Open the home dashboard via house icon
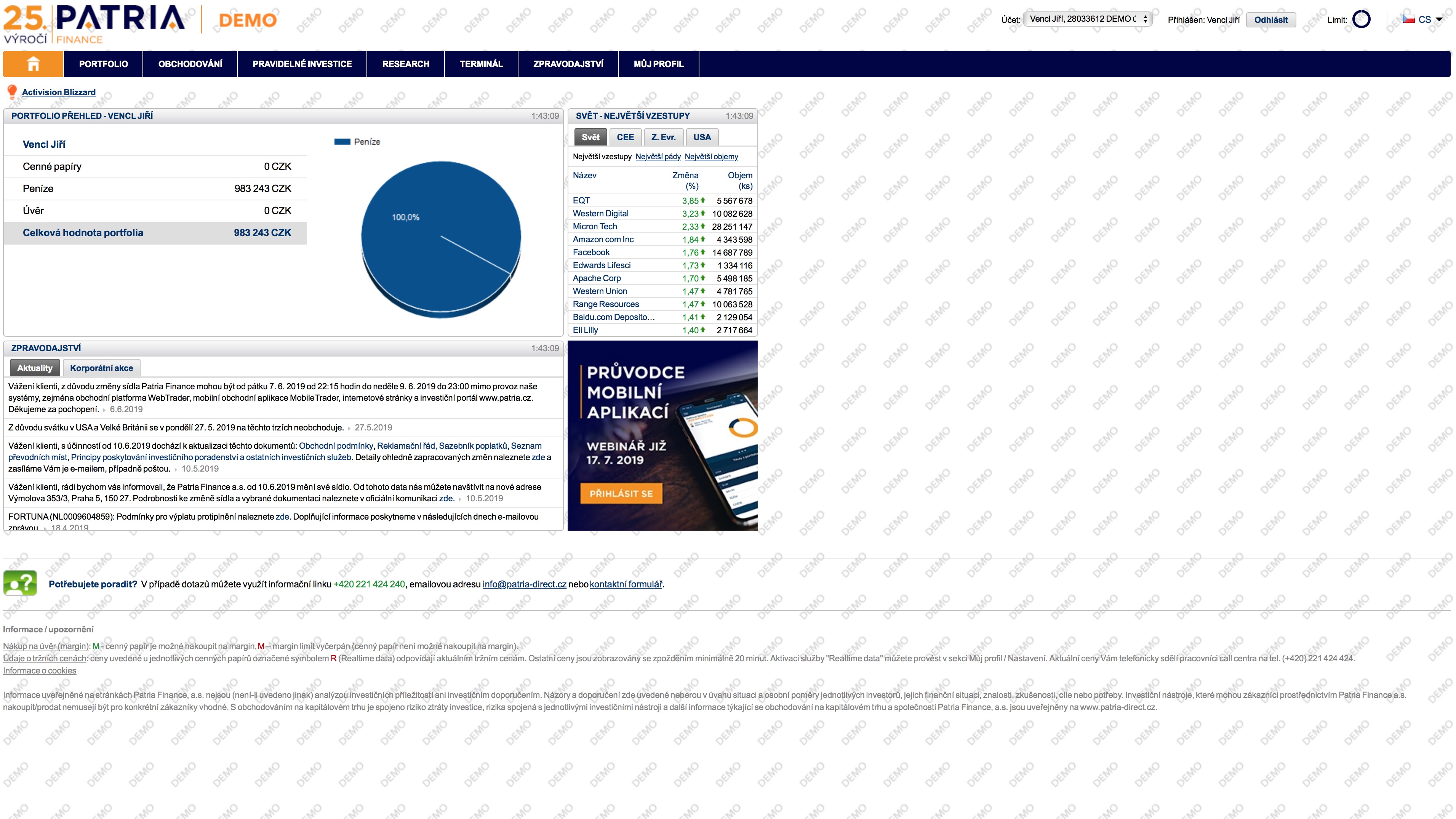Image resolution: width=1456 pixels, height=819 pixels. [x=34, y=64]
